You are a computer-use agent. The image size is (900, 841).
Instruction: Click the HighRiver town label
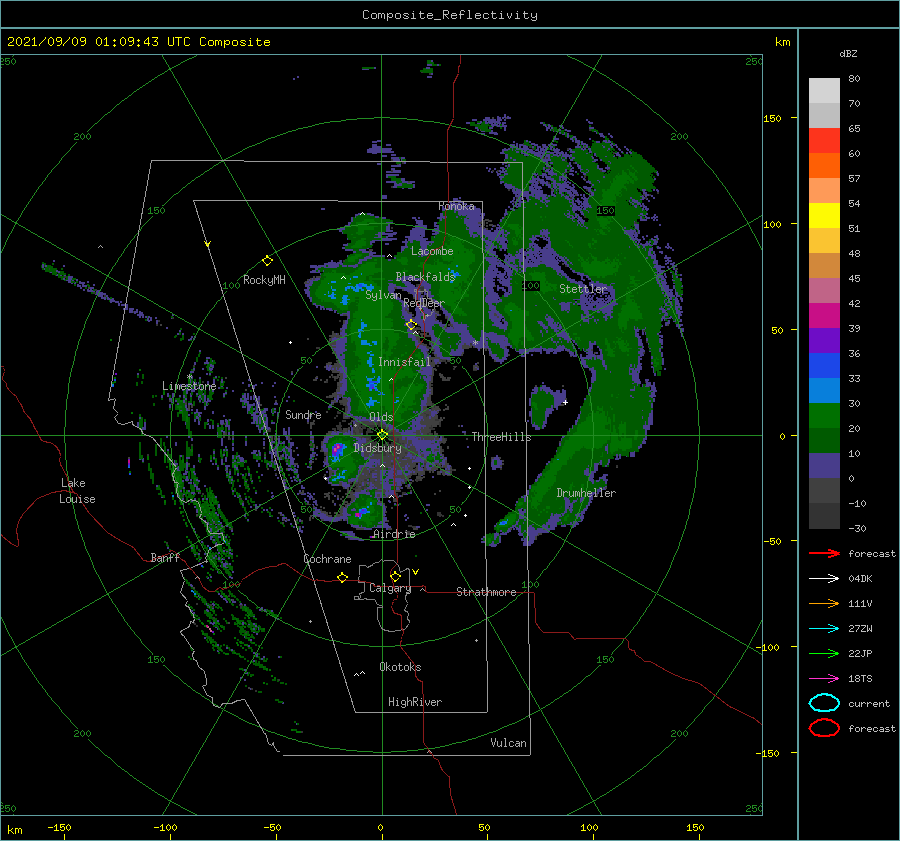(x=415, y=702)
